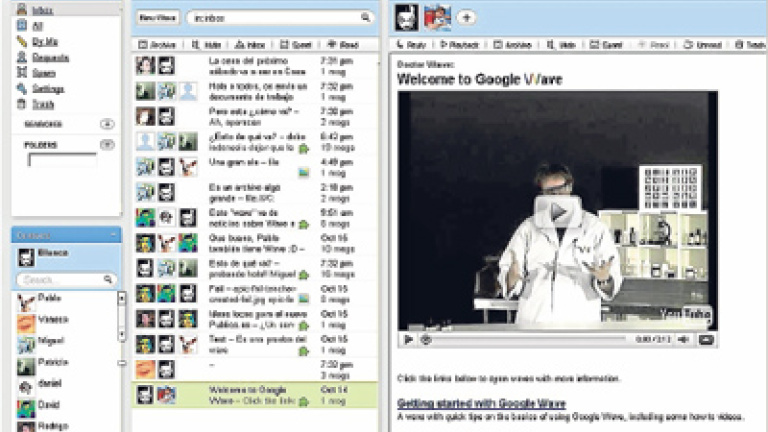This screenshot has width=768, height=432.
Task: Click the magnifier icon in wave search box
Action: [x=366, y=17]
